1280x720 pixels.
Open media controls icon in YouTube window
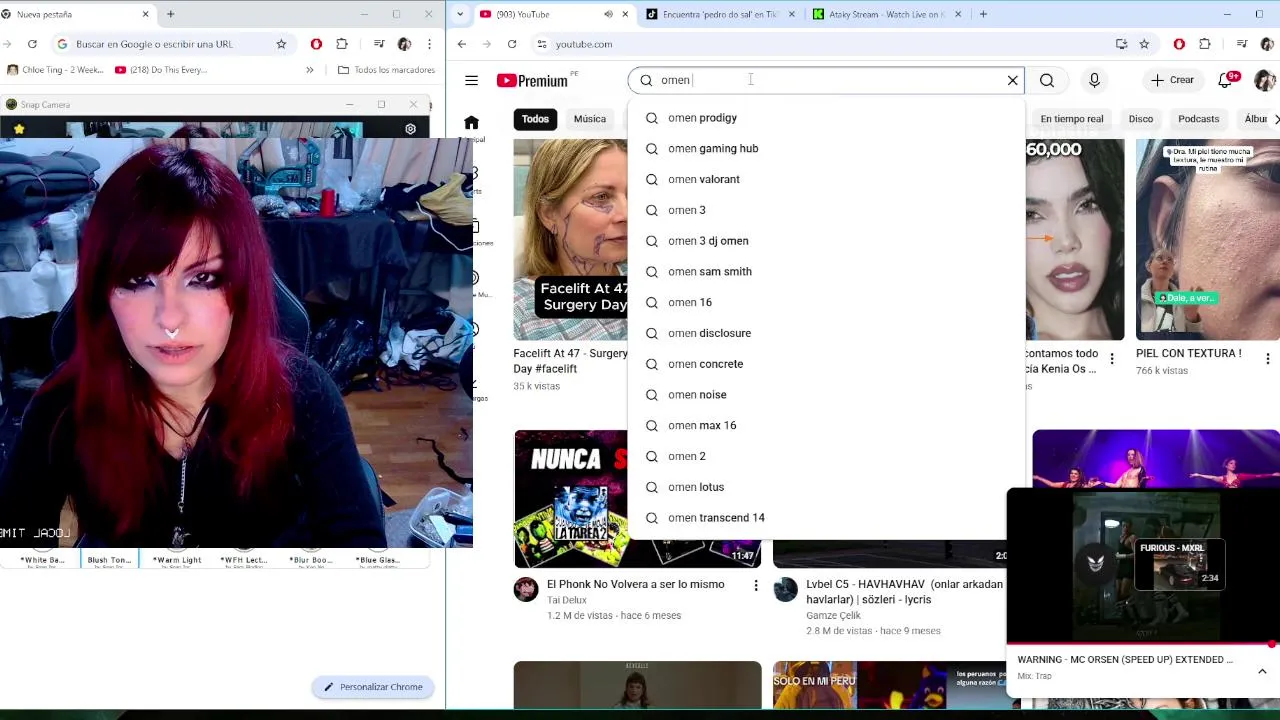[x=1241, y=44]
